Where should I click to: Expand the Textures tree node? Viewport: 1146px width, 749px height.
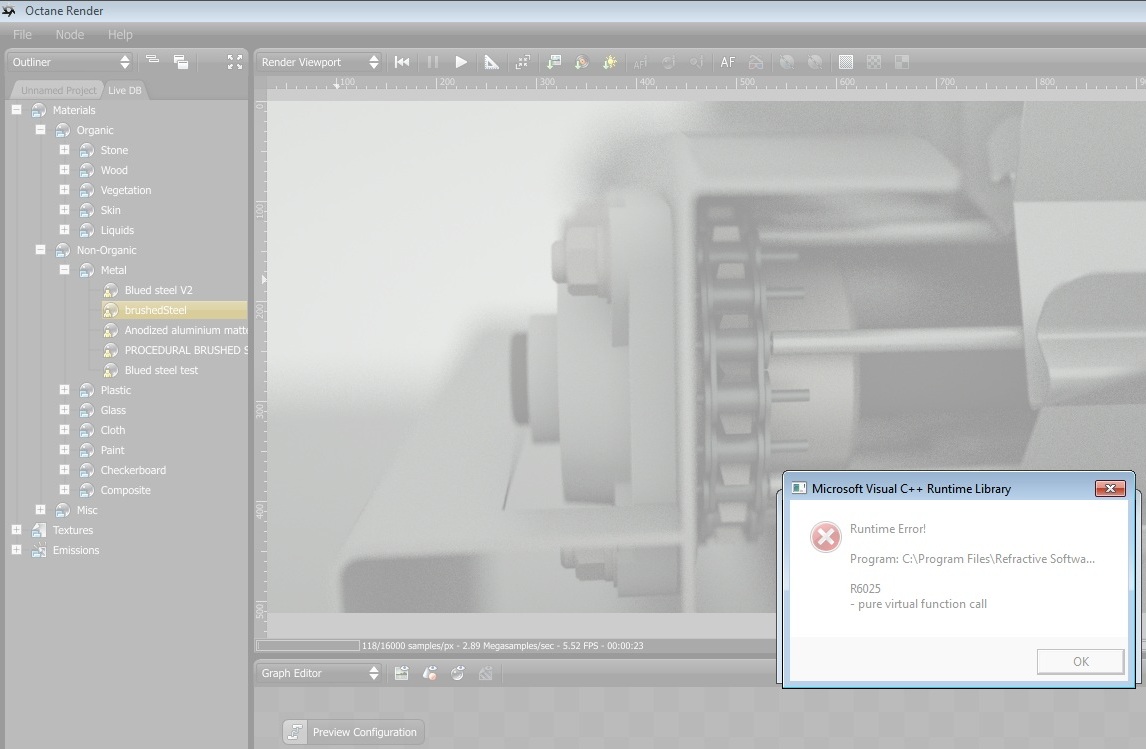coord(16,529)
